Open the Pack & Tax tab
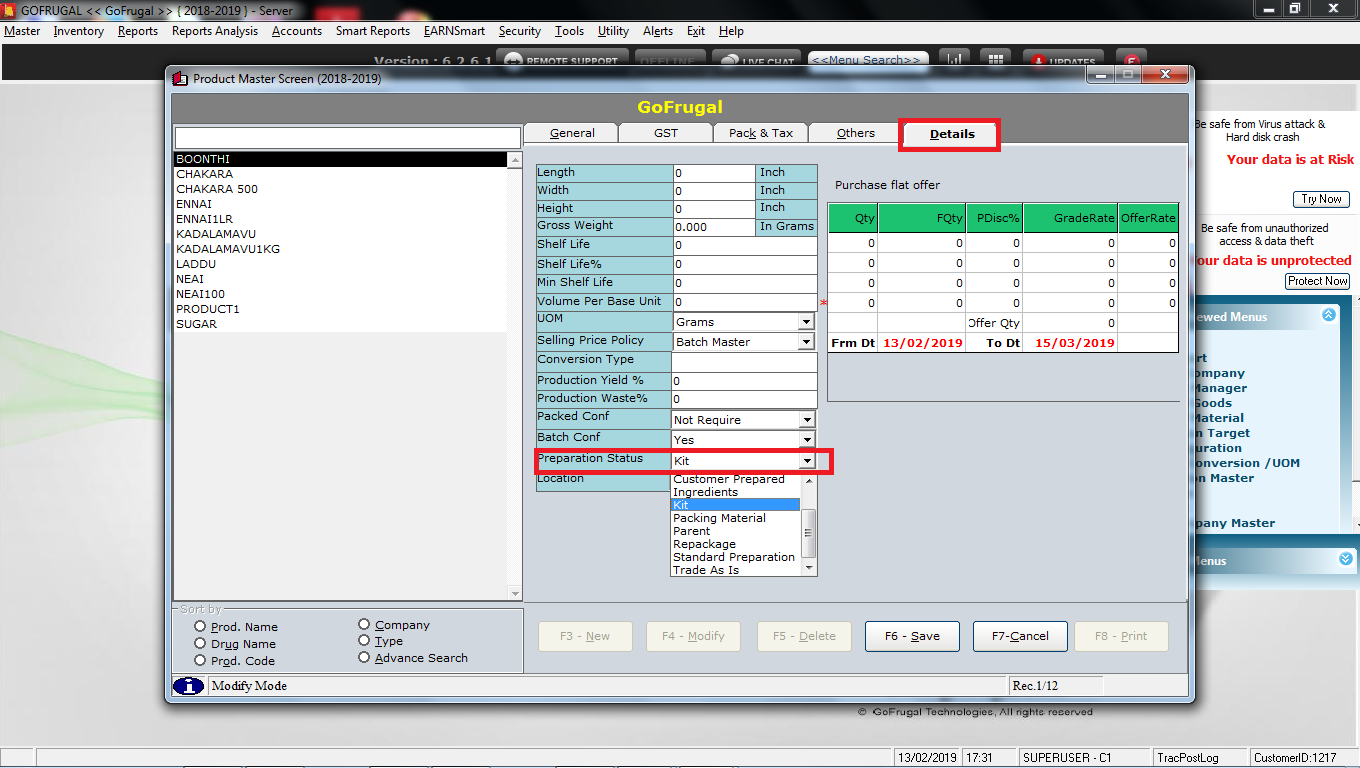 pos(761,133)
